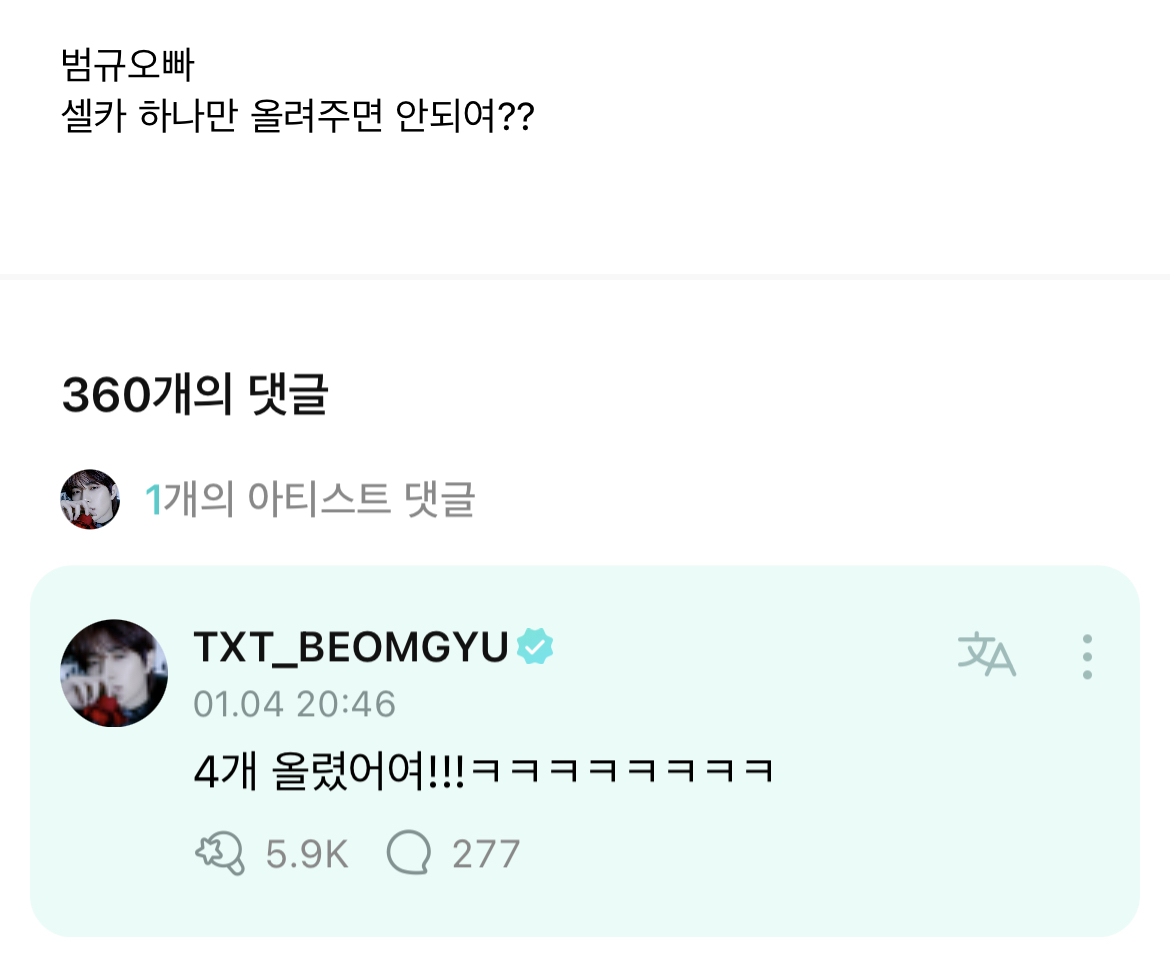The width and height of the screenshot is (1170, 963).
Task: Translate the TXT_BEOMGYU comment
Action: click(986, 654)
